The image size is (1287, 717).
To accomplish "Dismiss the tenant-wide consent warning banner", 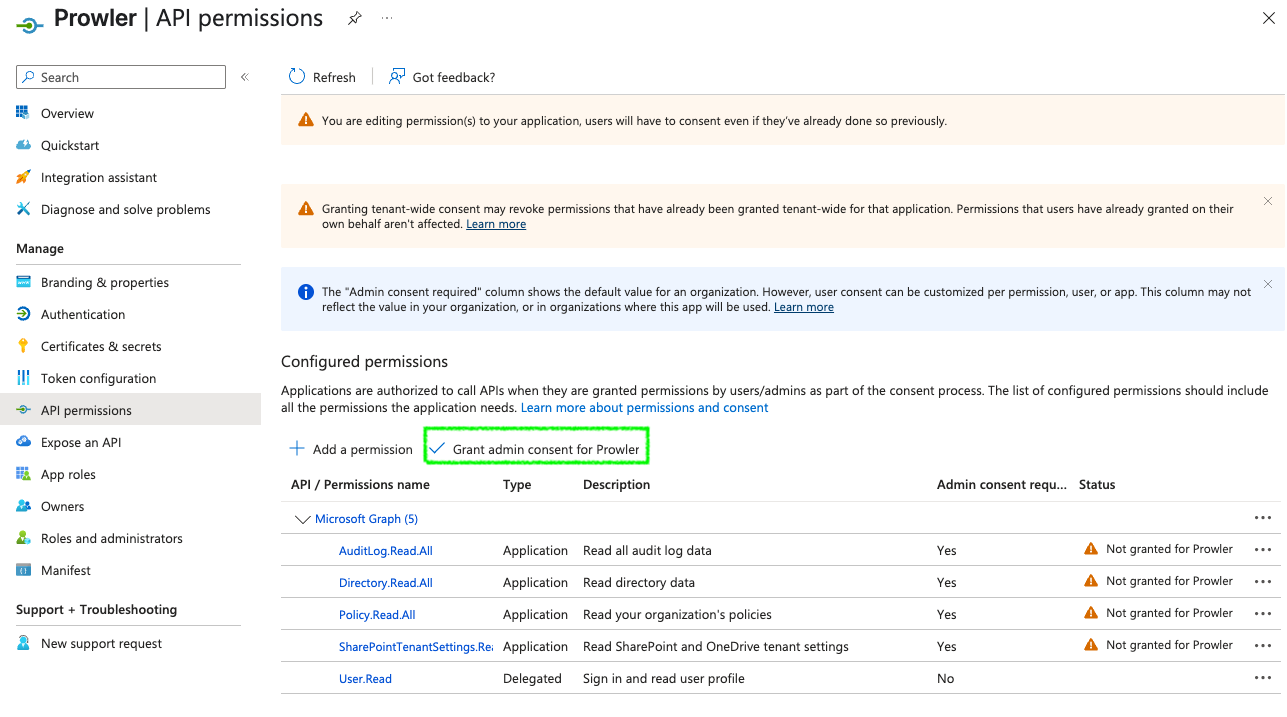I will [x=1268, y=201].
